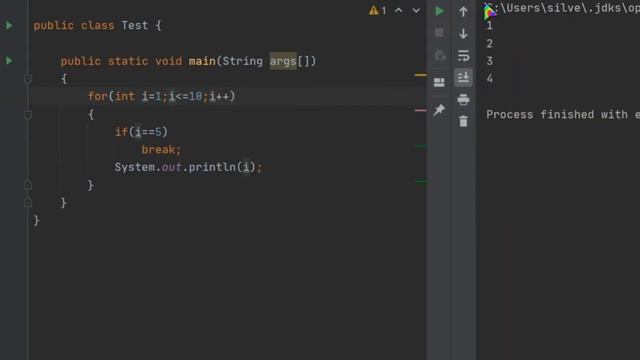Click the for loop closing brace fold marker
This screenshot has height=360, width=640.
(x=28, y=185)
